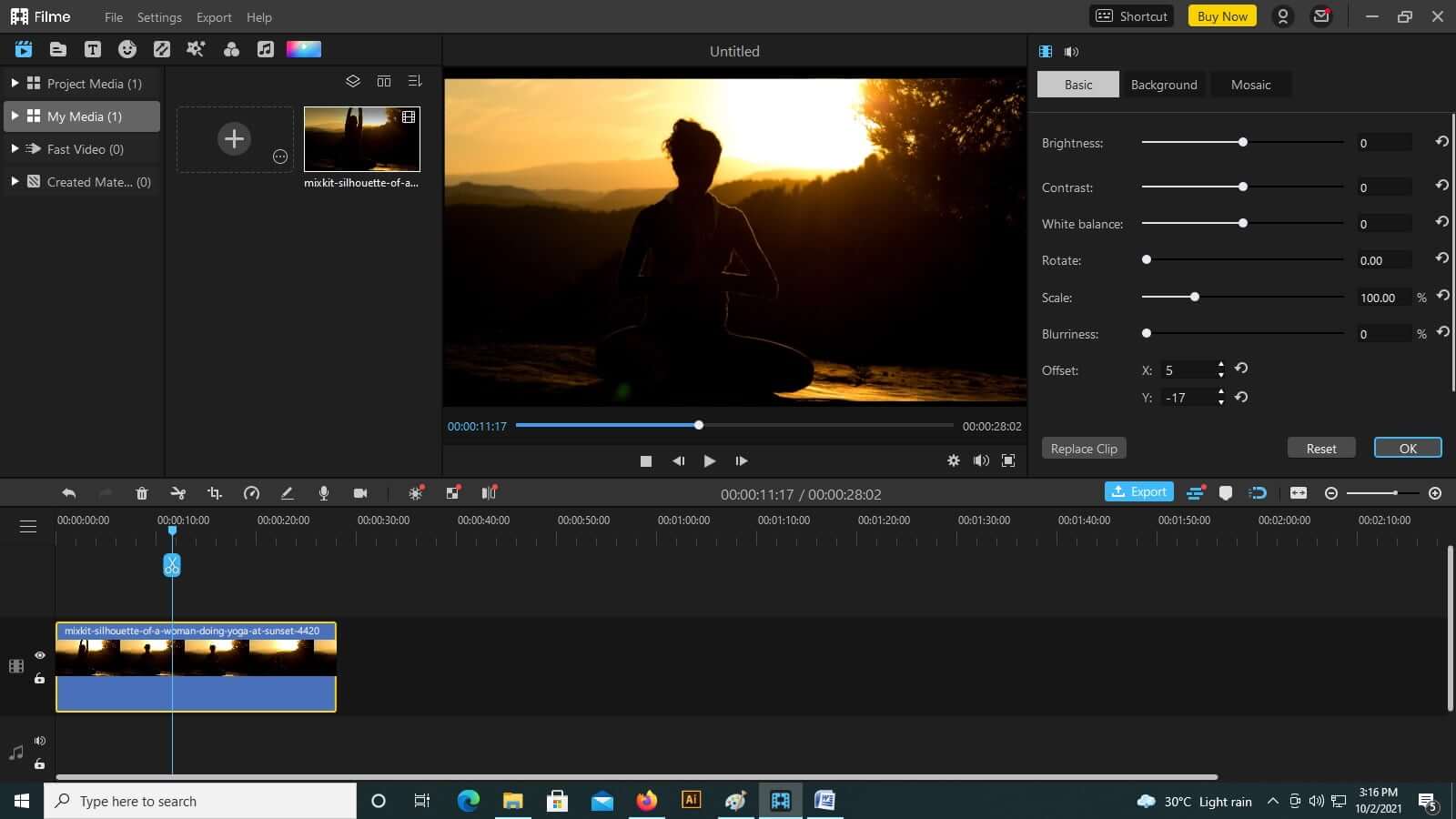
Task: Hide the video track with the eye toggle
Action: tap(39, 655)
